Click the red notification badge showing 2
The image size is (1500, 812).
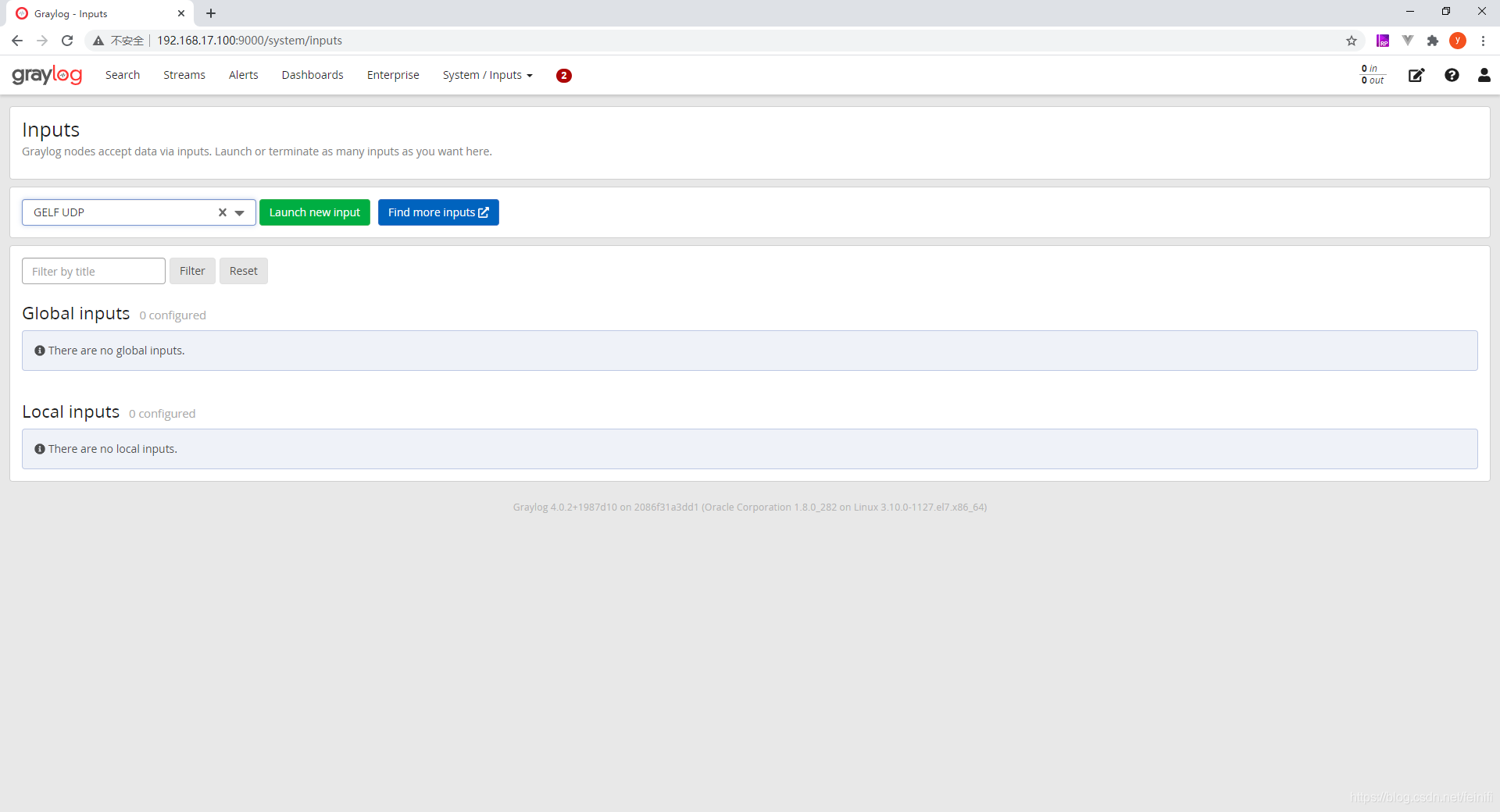pos(564,76)
